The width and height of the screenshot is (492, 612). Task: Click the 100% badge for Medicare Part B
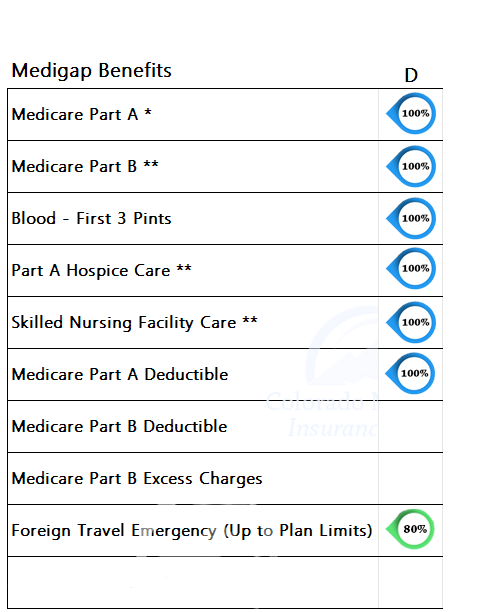pyautogui.click(x=411, y=167)
